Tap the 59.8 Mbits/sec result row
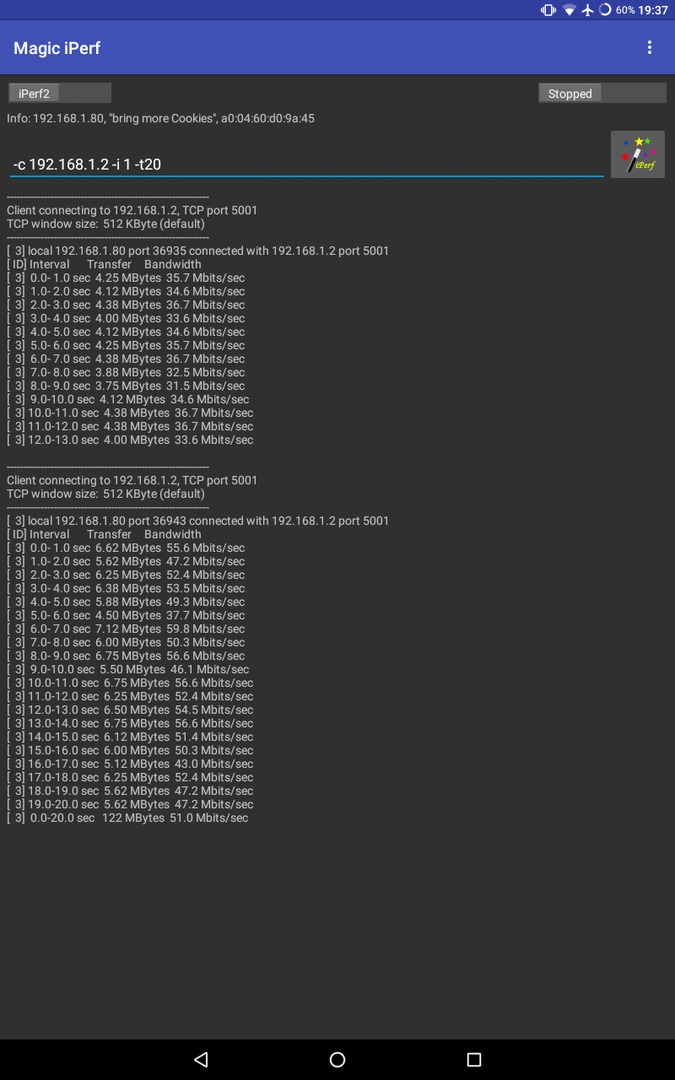 click(x=126, y=629)
